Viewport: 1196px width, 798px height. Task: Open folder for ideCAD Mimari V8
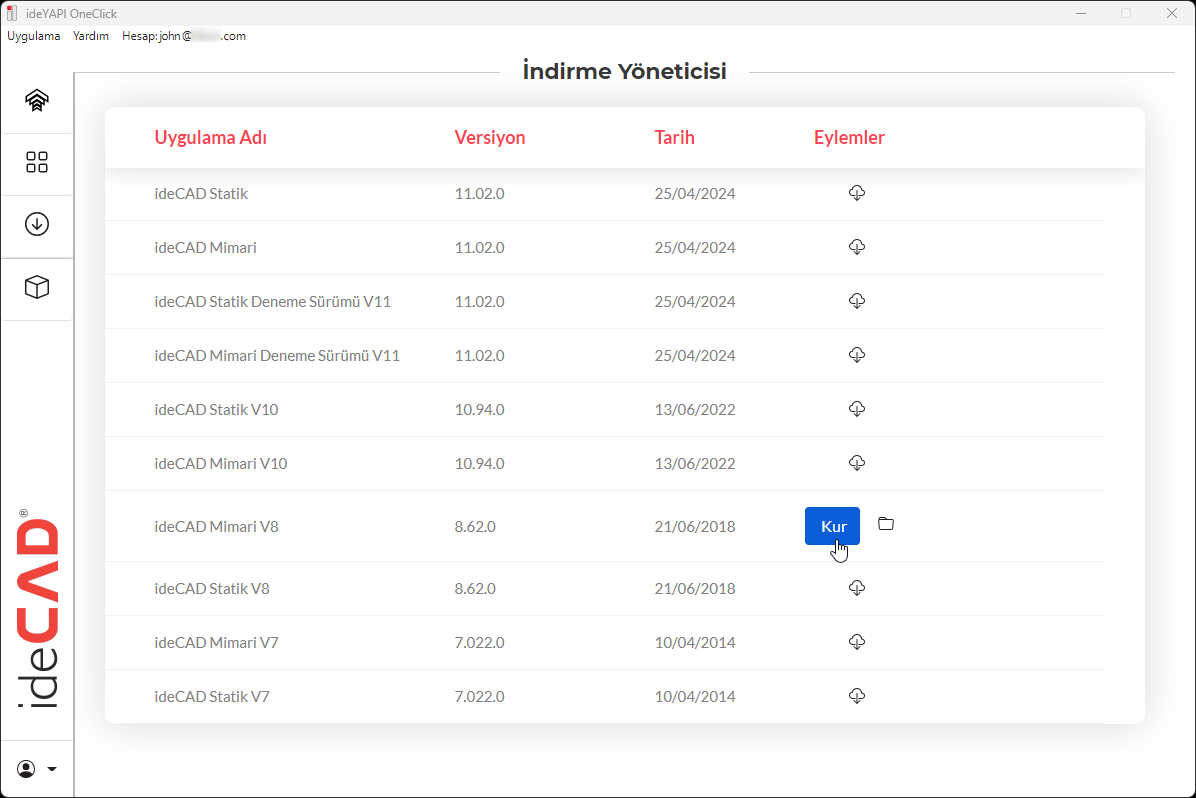point(886,524)
